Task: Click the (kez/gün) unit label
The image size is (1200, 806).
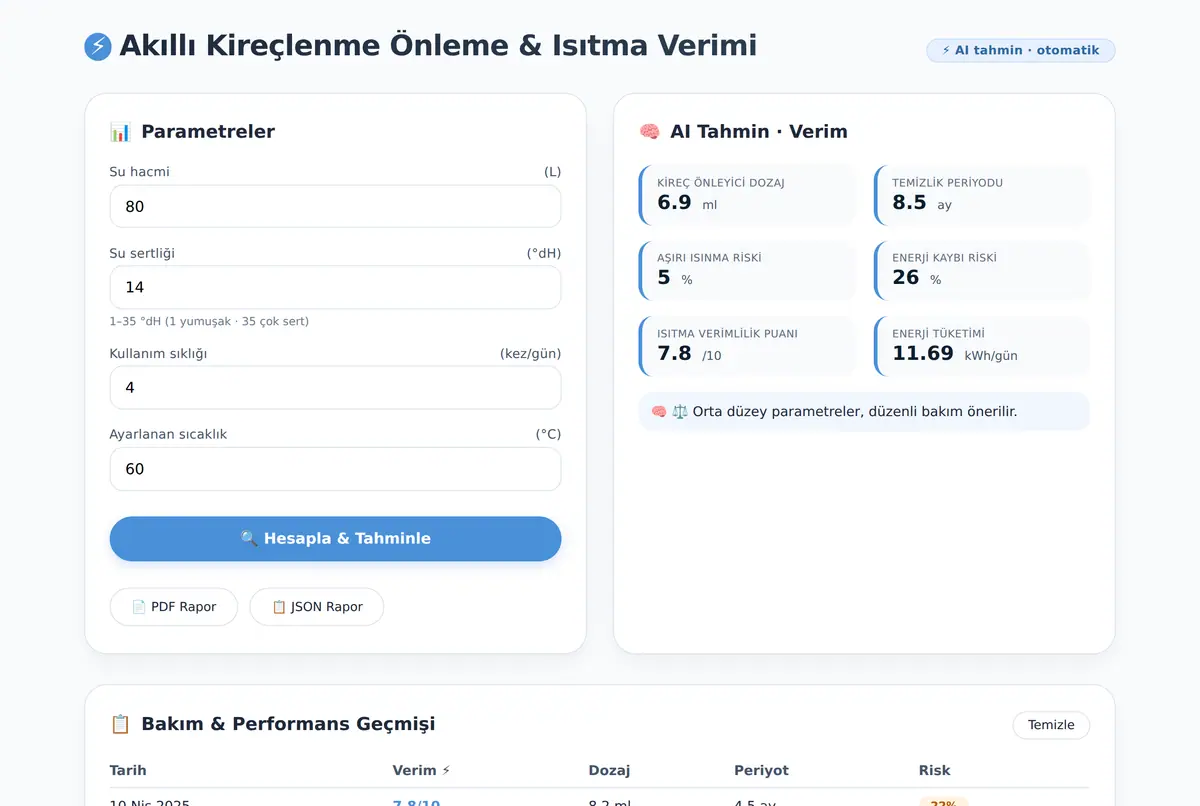Action: pyautogui.click(x=530, y=353)
